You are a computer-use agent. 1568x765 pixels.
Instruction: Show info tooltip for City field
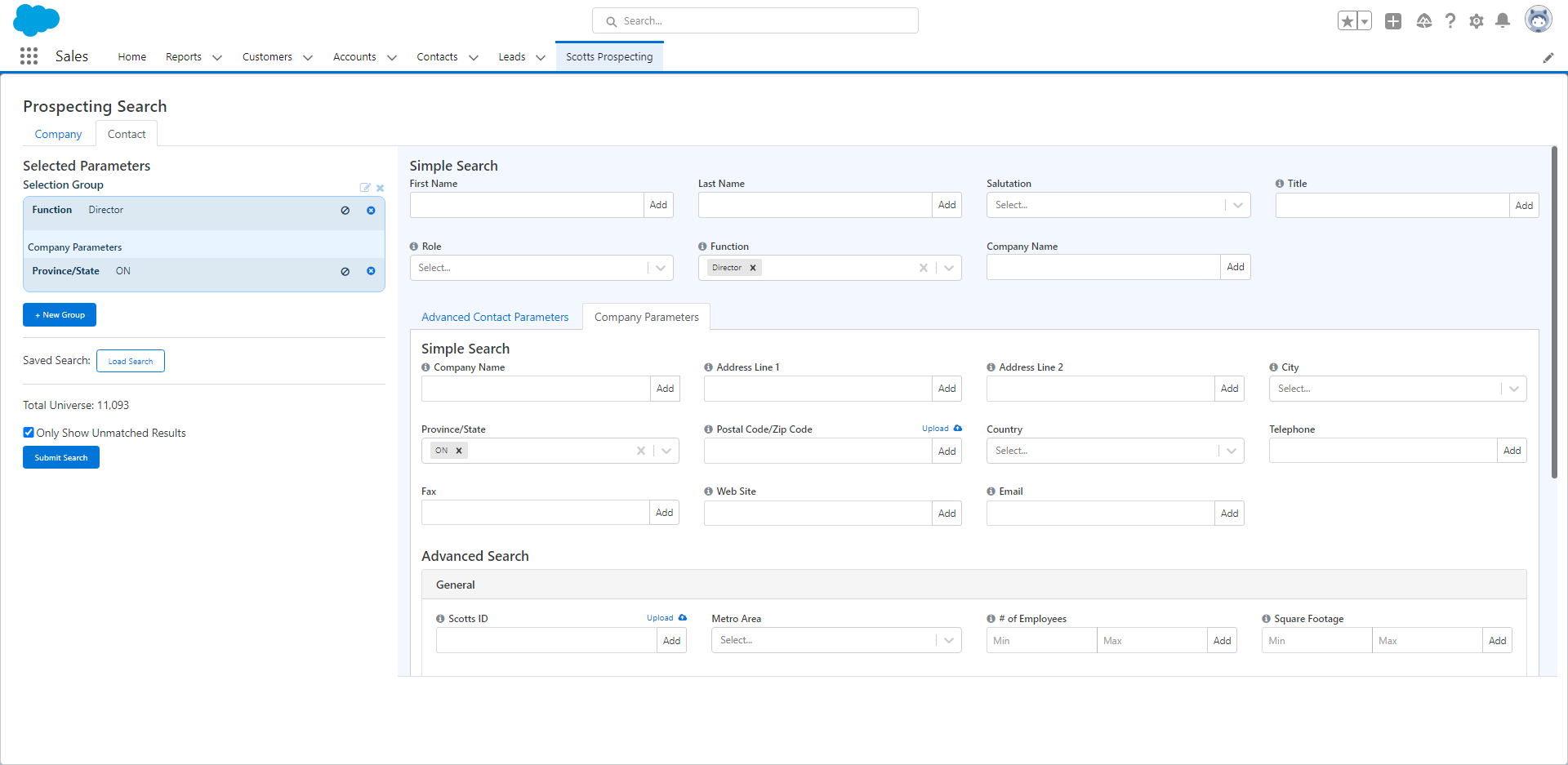tap(1274, 367)
